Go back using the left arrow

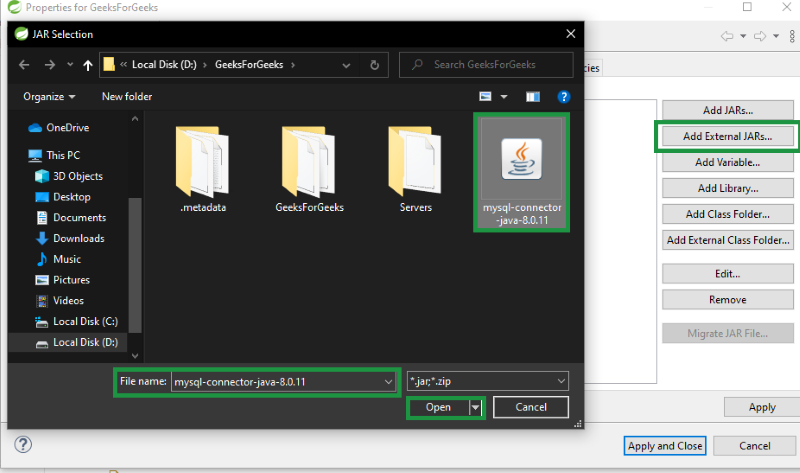pos(24,65)
